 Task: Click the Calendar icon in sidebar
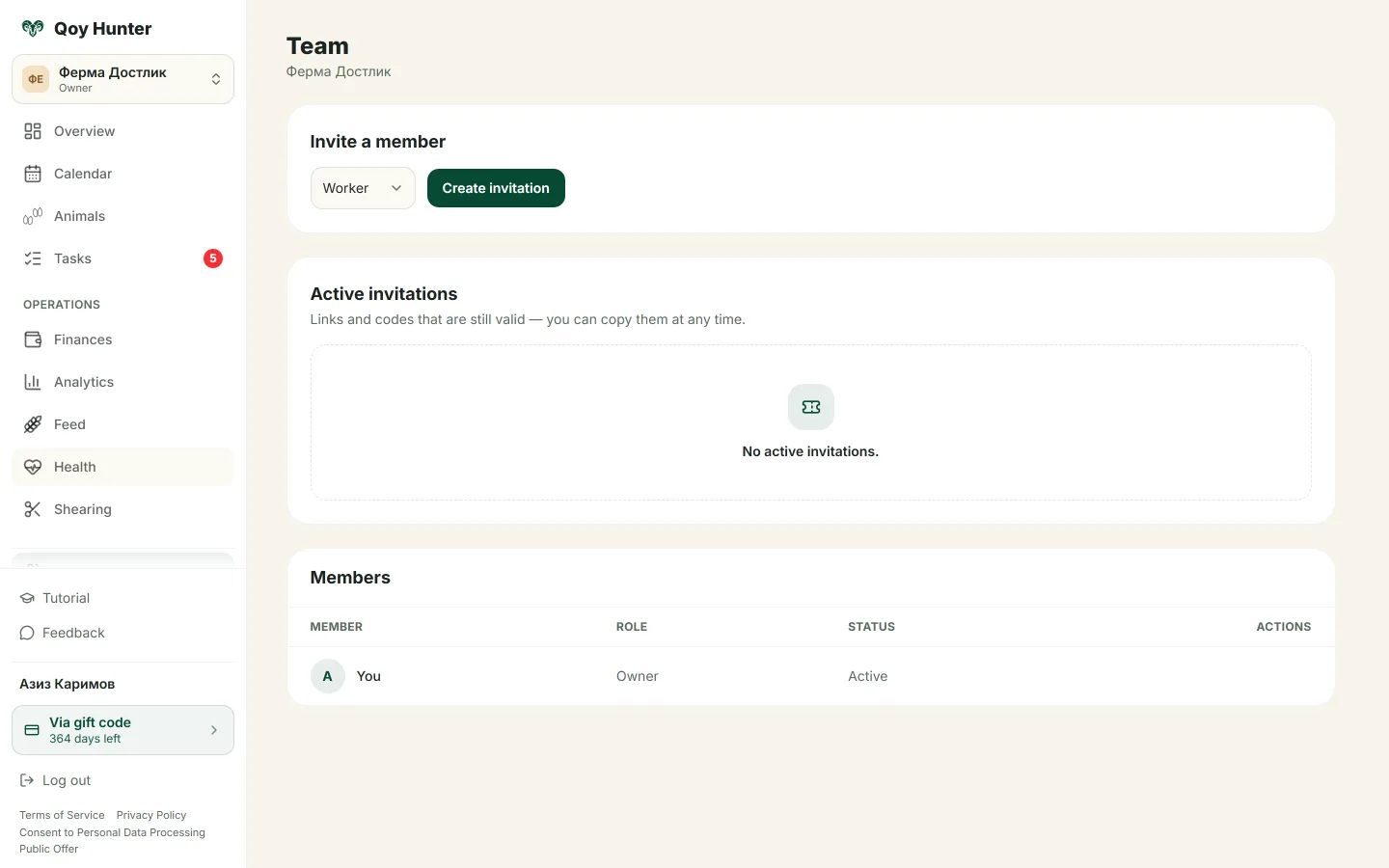click(33, 174)
